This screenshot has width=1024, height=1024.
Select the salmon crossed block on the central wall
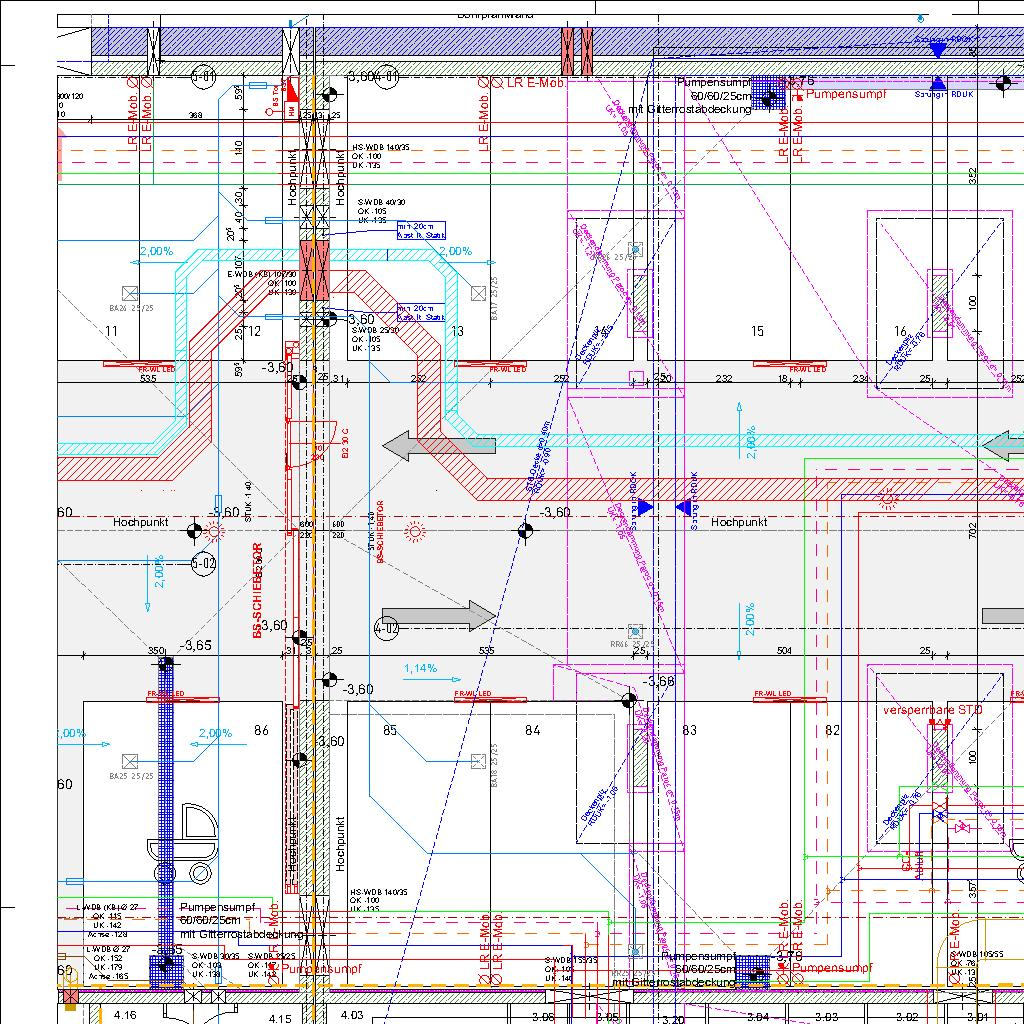click(315, 270)
